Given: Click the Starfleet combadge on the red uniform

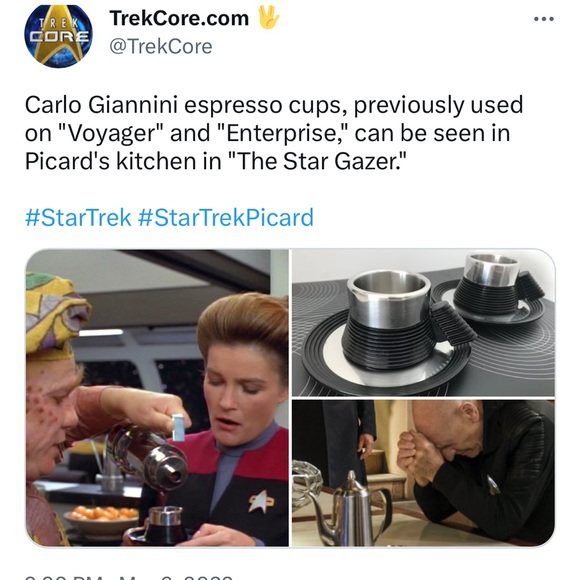Looking at the screenshot, I should click(x=260, y=502).
